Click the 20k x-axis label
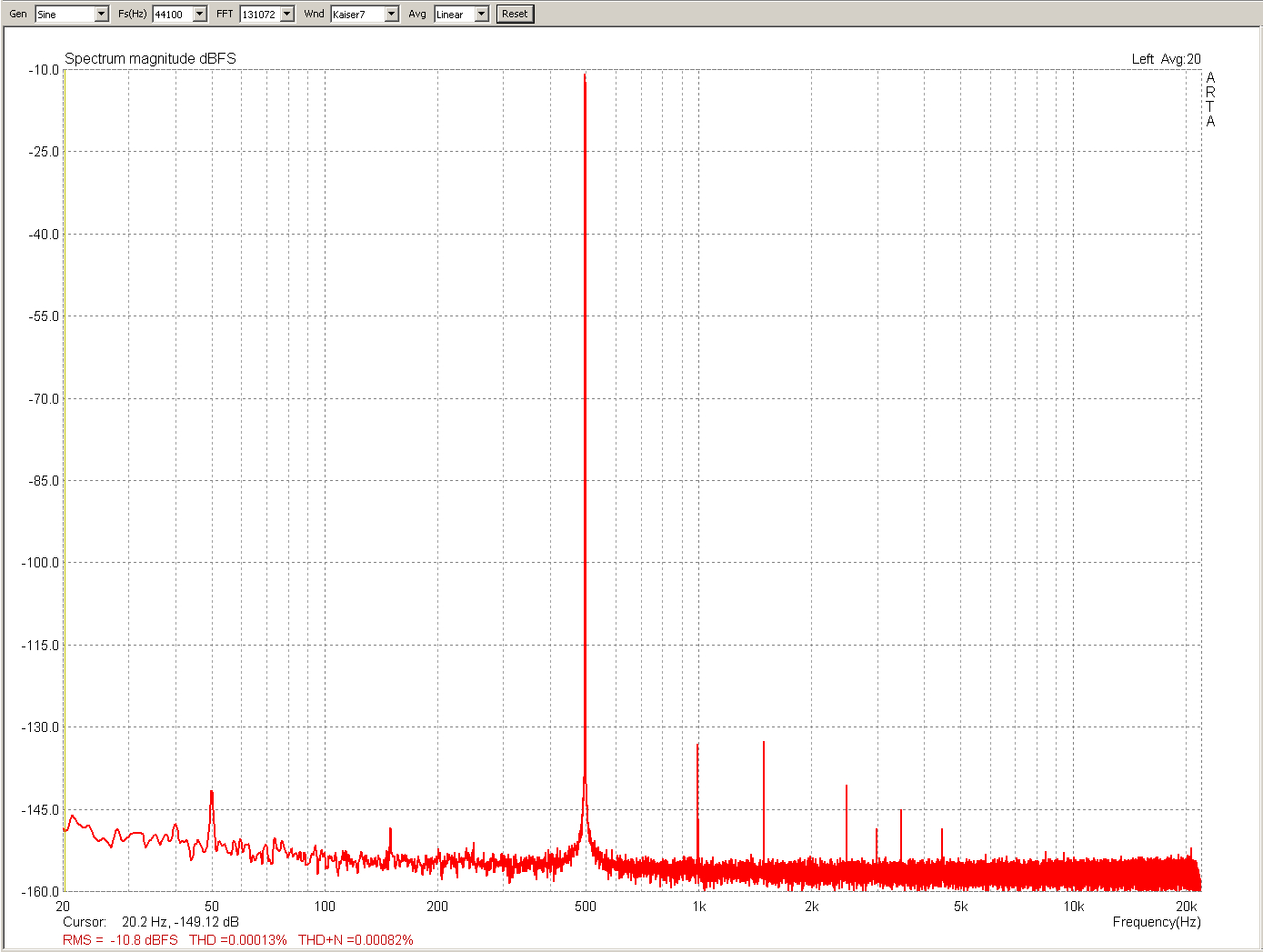The width and height of the screenshot is (1263, 952). [x=1187, y=907]
